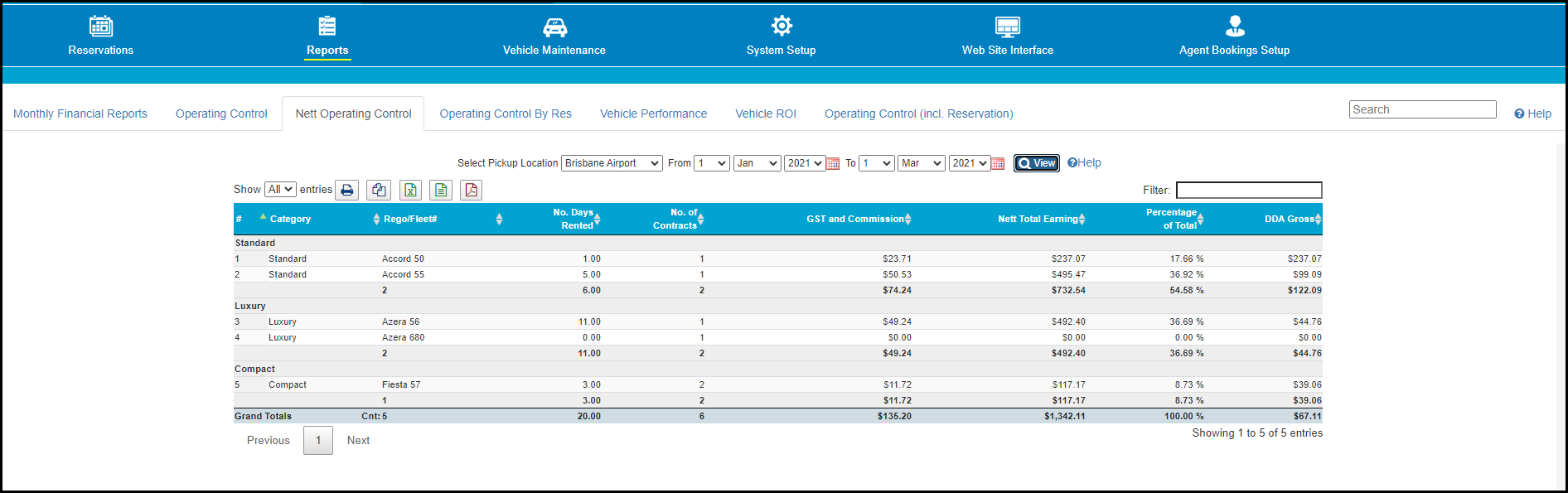Expand the Show entries dropdown
The height and width of the screenshot is (493, 1568).
pos(280,190)
